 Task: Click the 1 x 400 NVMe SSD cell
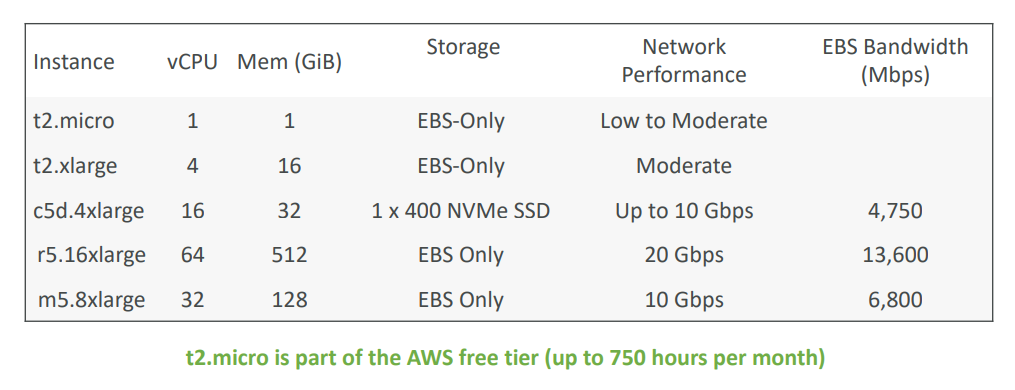click(x=461, y=211)
